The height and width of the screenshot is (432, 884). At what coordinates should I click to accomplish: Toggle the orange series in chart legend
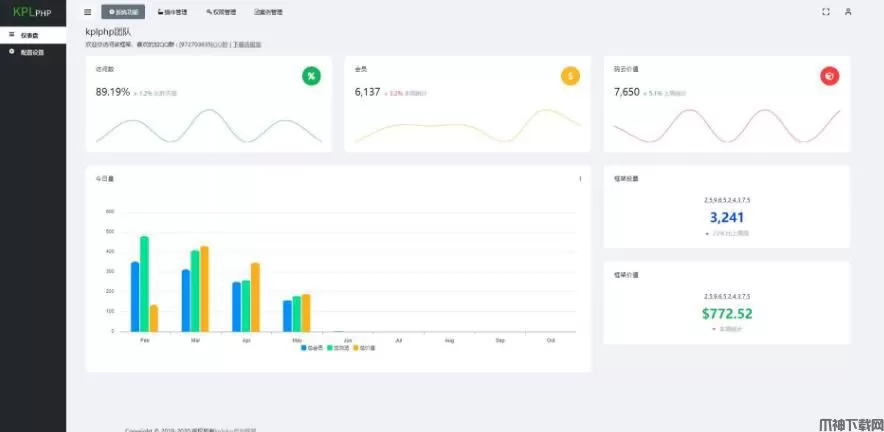pos(364,348)
